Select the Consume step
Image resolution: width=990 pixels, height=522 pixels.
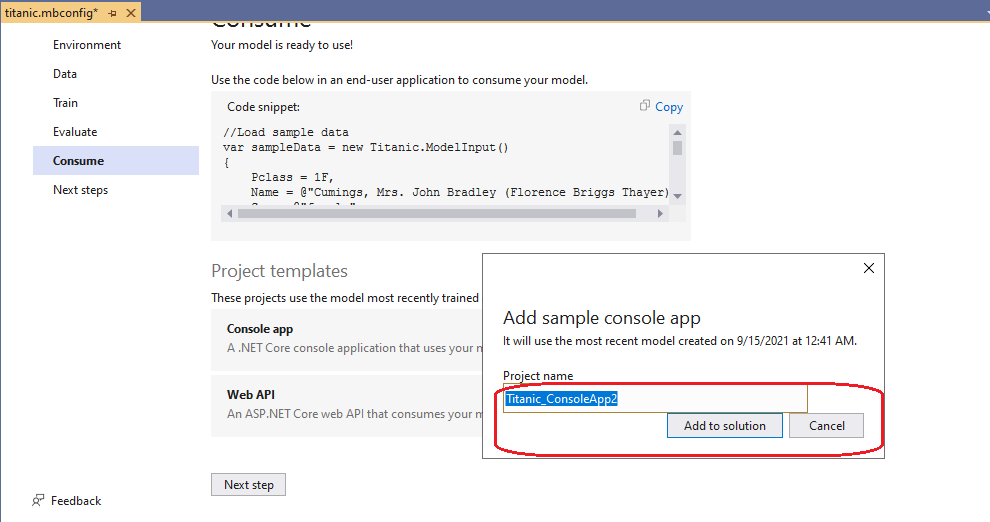pyautogui.click(x=116, y=160)
